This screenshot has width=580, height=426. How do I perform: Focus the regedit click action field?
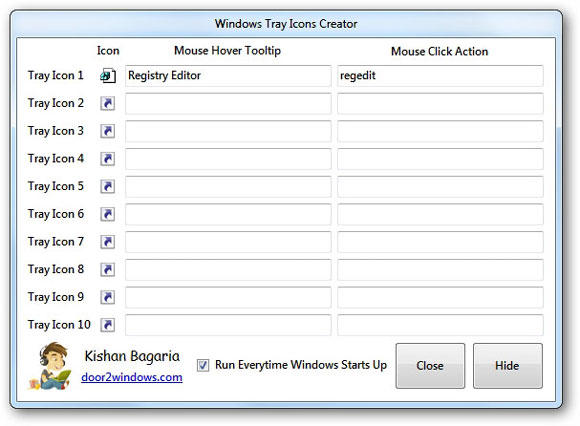[440, 76]
